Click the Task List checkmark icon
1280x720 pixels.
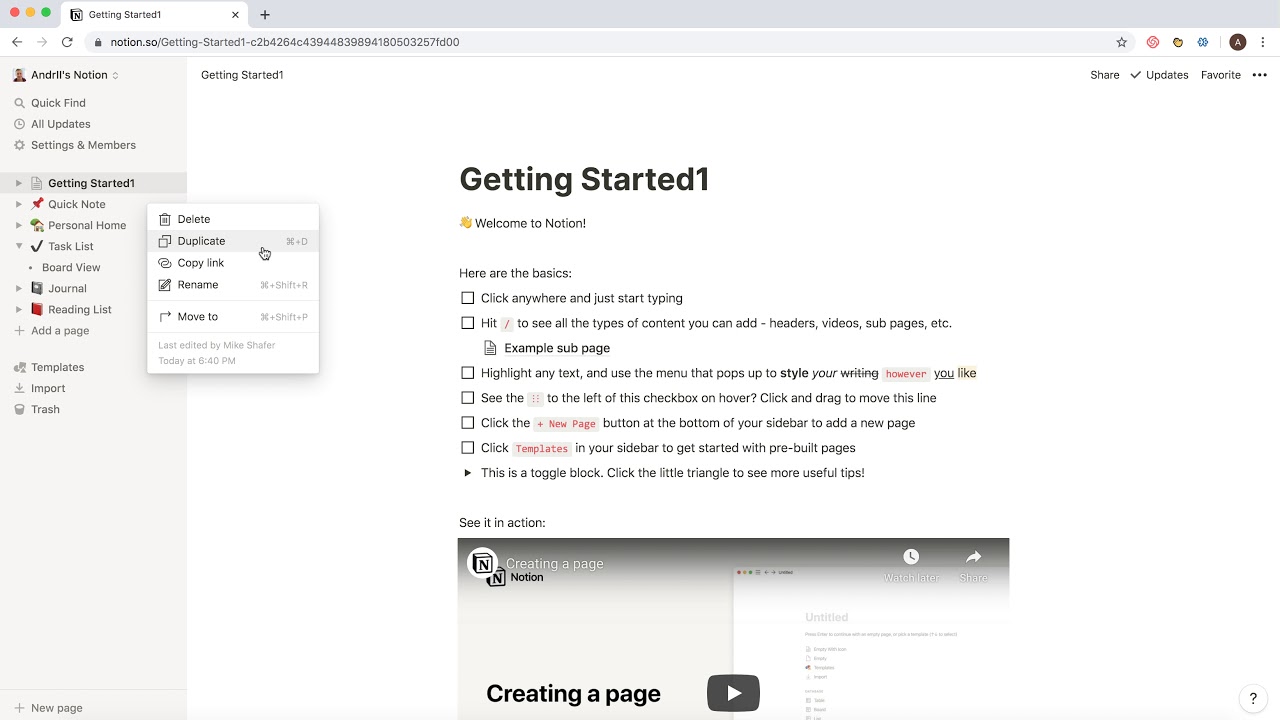[37, 246]
